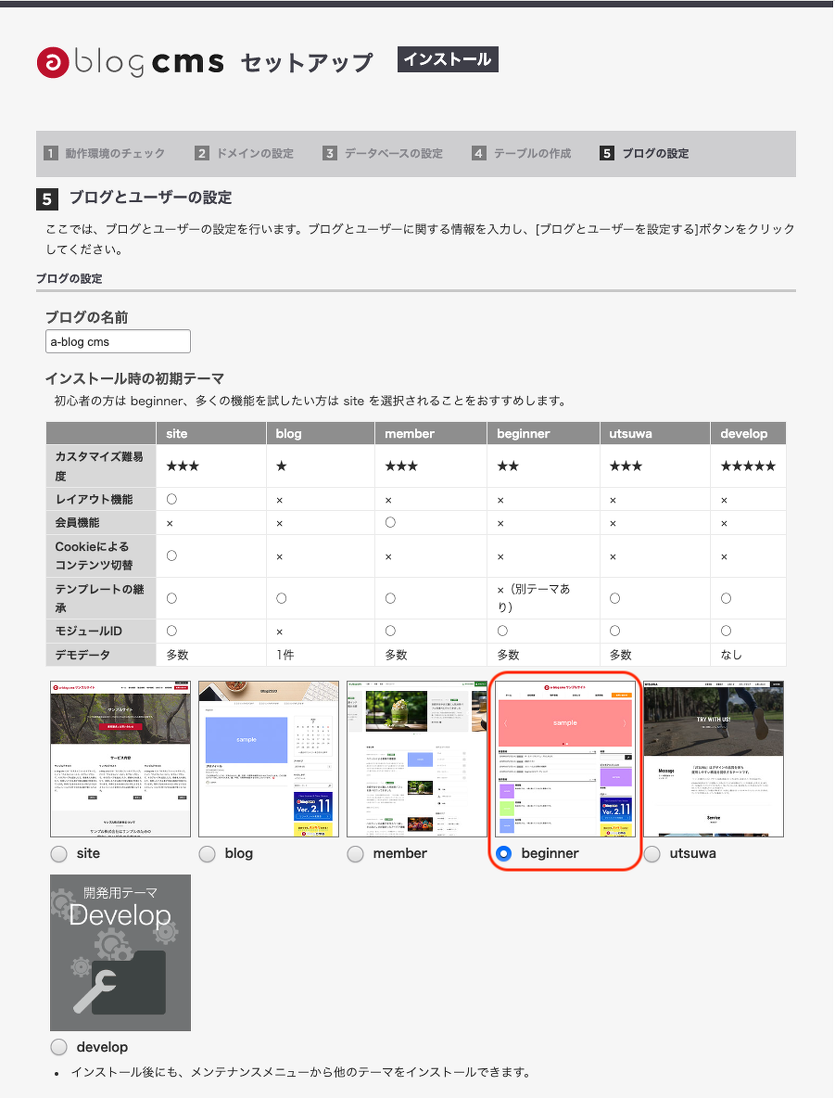Go to step 3 データベースの設定
835x1098 pixels.
383,154
